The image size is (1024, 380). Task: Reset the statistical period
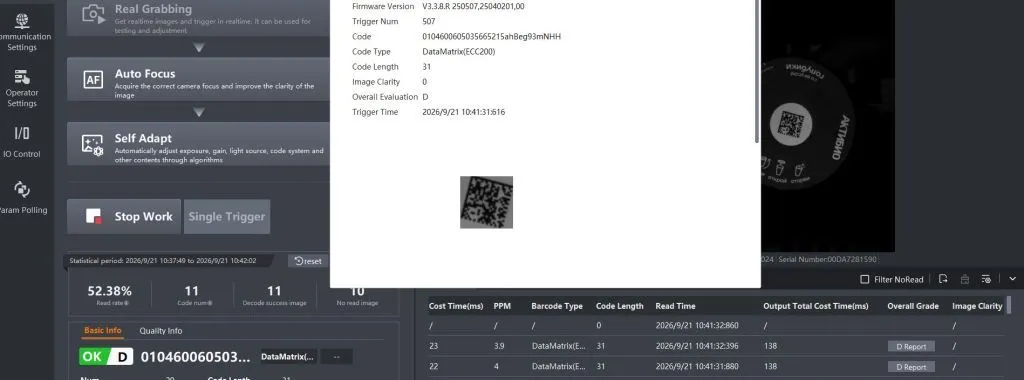[x=308, y=261]
